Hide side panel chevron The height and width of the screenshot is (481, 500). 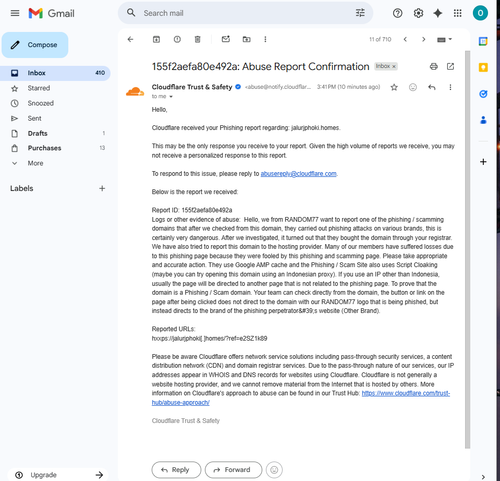[x=483, y=477]
